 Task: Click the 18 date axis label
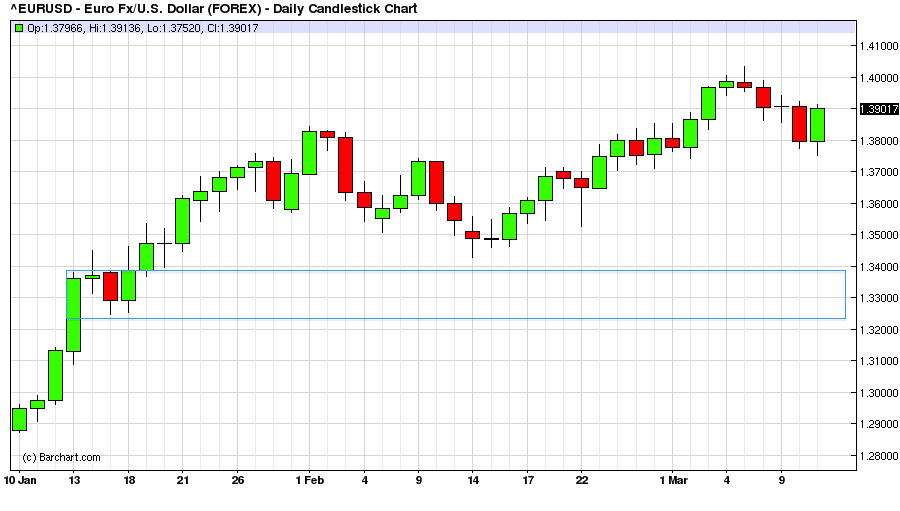(x=129, y=480)
